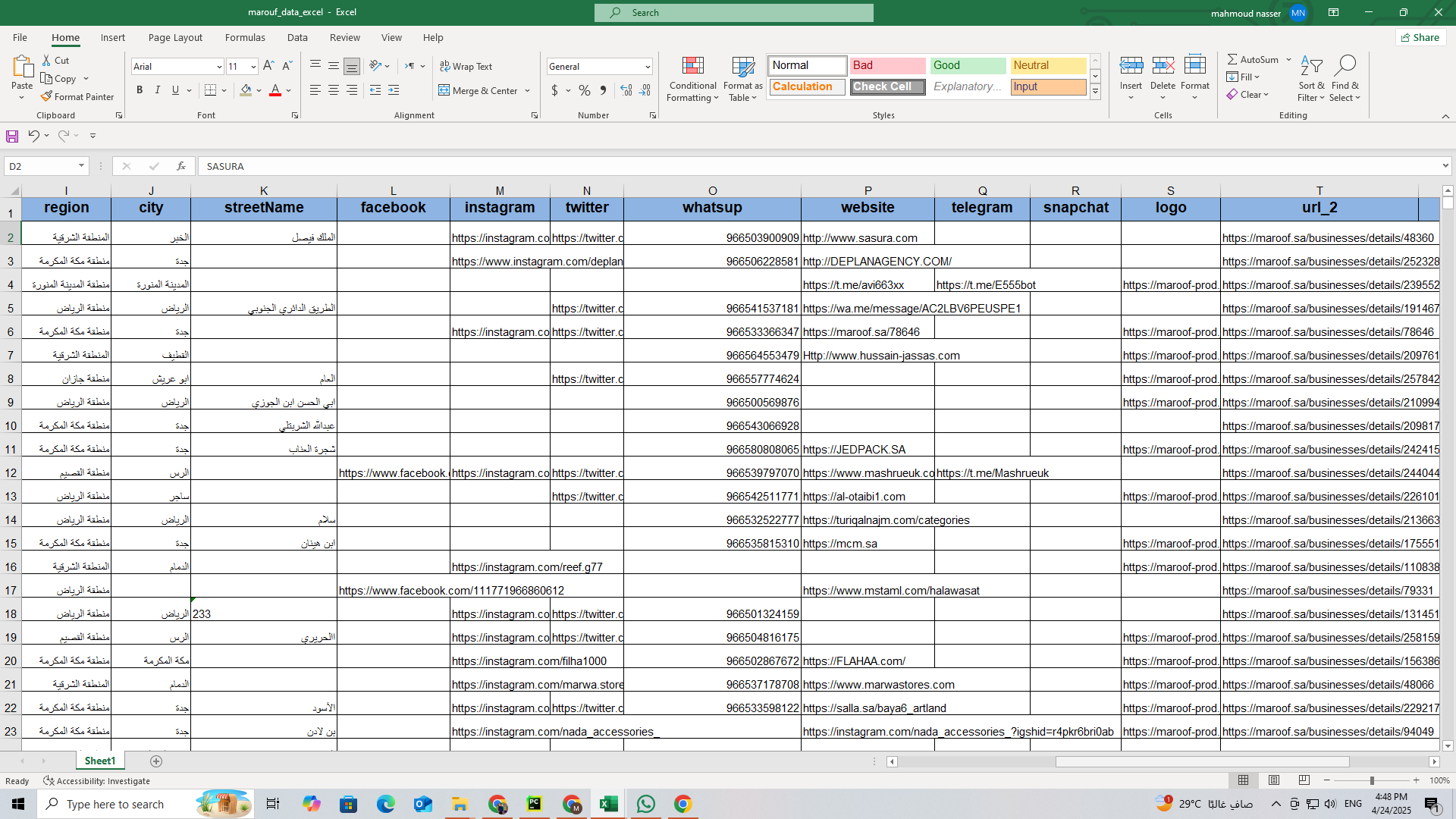
Task: Switch to the Page Layout tab
Action: click(x=175, y=37)
